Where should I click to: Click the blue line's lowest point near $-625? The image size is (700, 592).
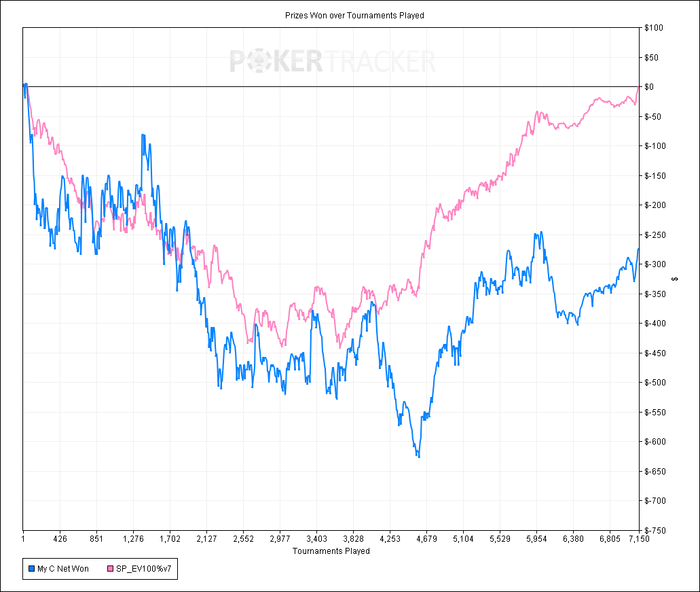(418, 456)
